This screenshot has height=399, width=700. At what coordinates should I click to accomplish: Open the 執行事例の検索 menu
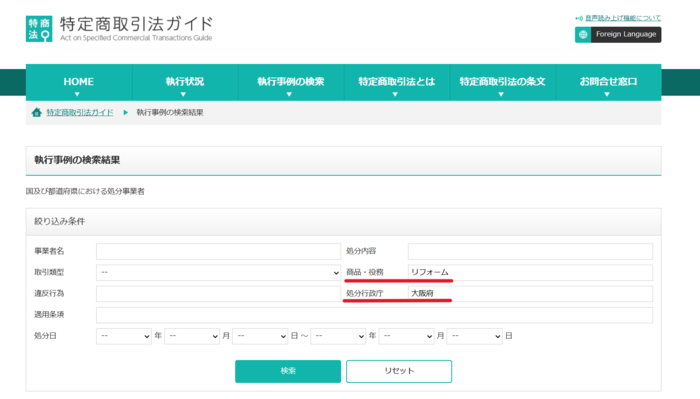point(291,83)
